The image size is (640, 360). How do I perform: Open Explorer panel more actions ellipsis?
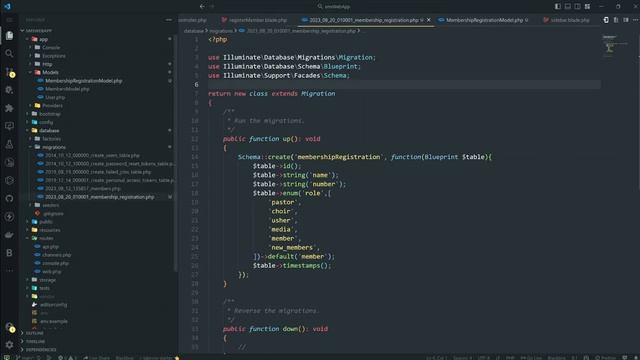point(169,20)
